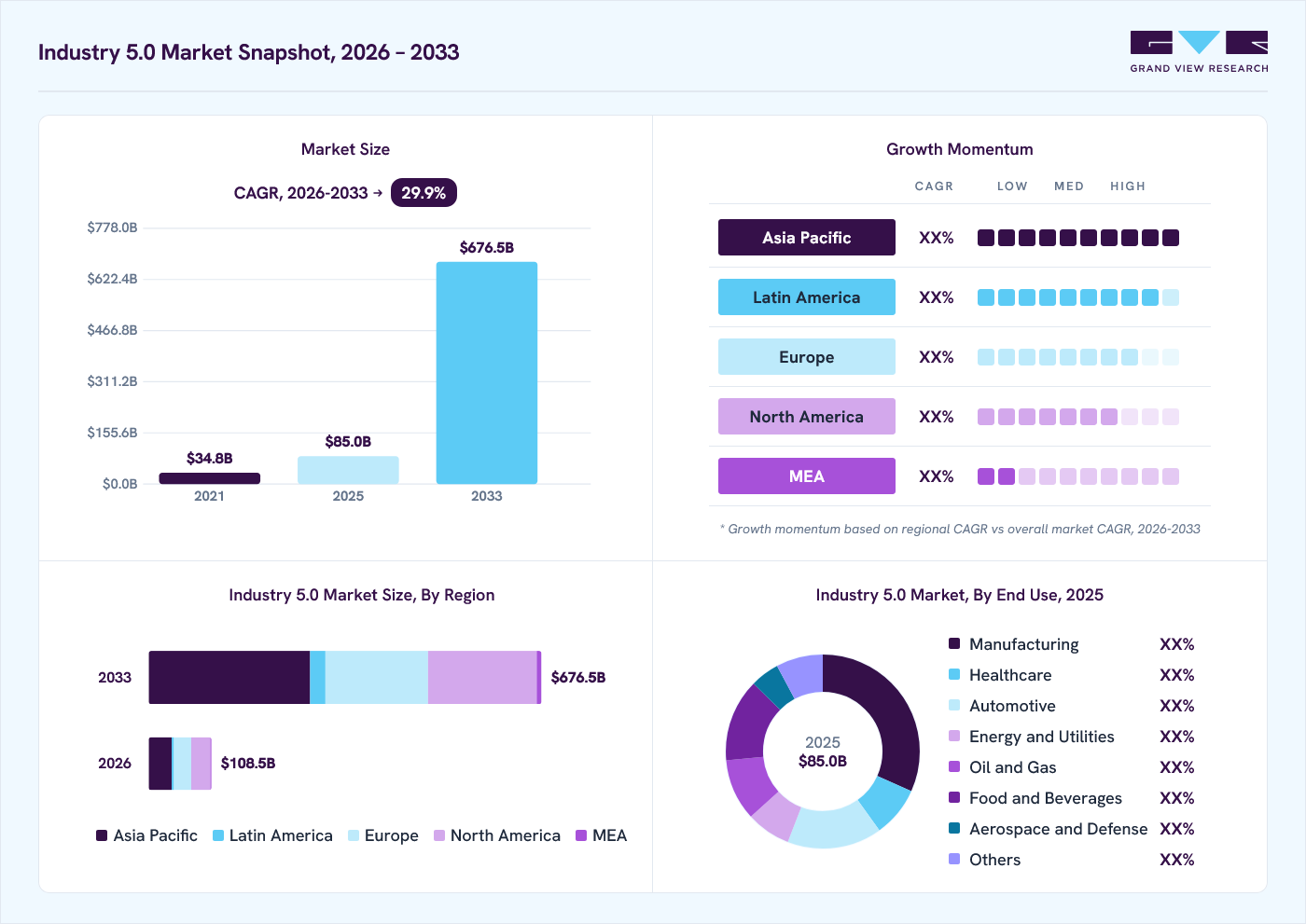Click the Manufacturing legend color swatch
This screenshot has width=1306, height=924.
(954, 643)
